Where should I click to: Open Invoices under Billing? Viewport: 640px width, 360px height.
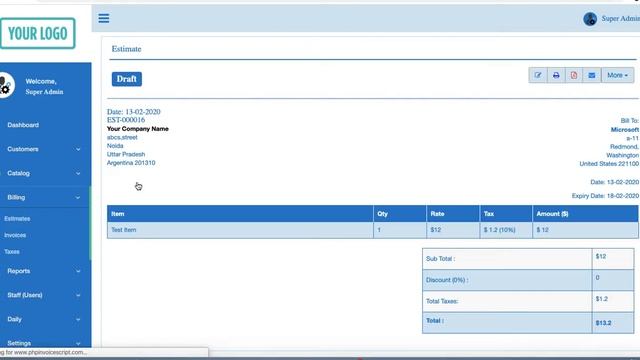click(15, 235)
